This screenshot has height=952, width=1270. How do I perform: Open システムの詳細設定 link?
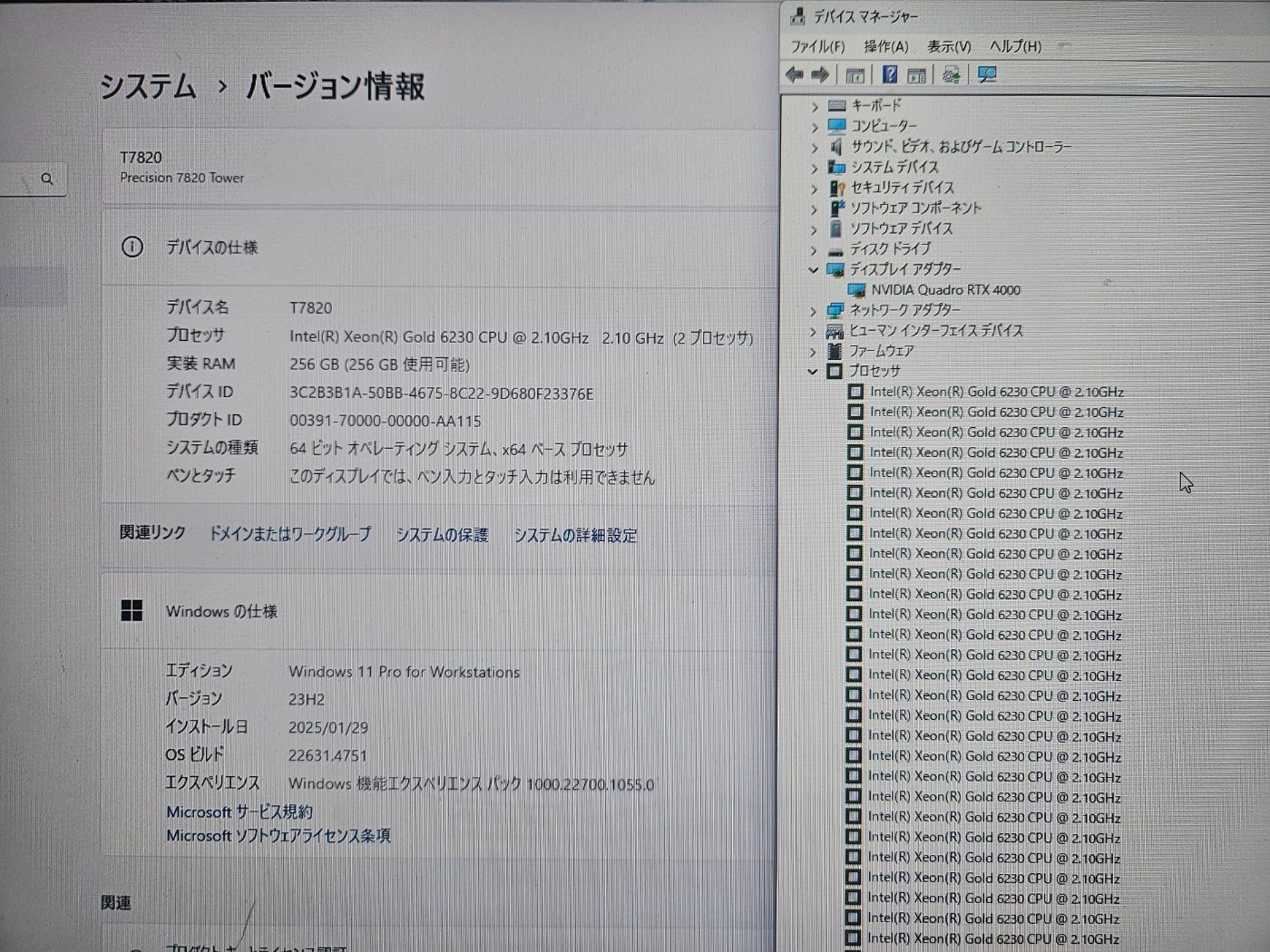[575, 536]
